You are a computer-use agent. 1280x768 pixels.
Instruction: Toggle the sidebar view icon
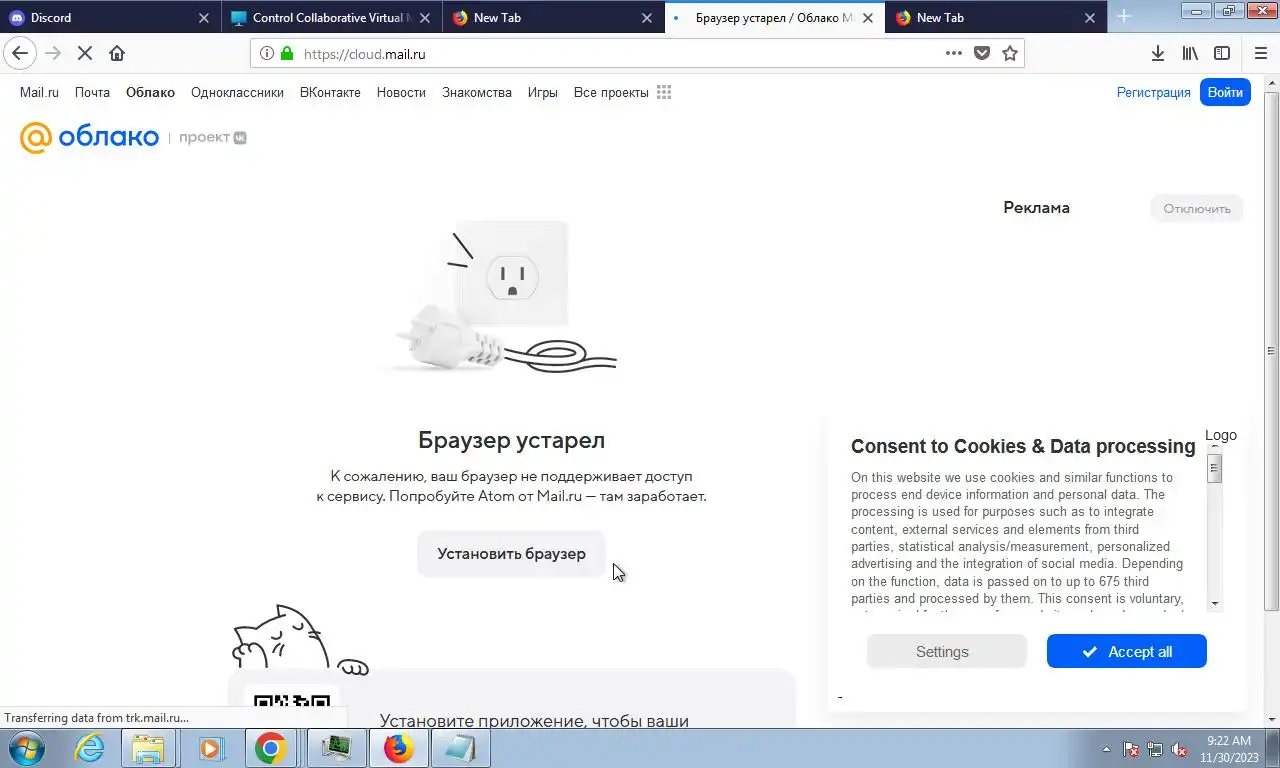(1222, 54)
